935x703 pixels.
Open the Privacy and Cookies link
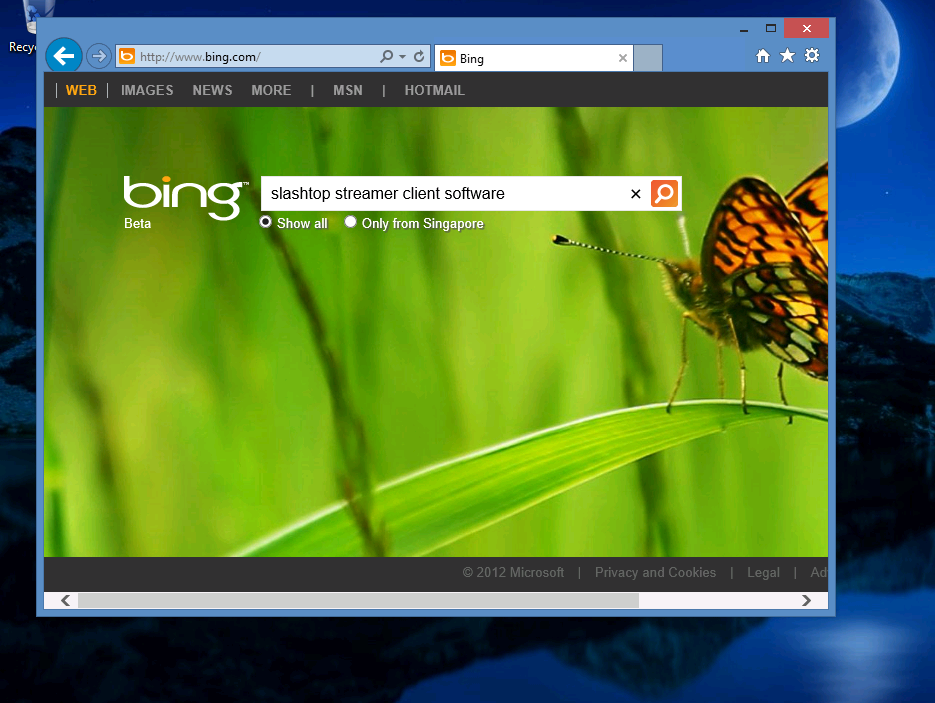tap(655, 573)
